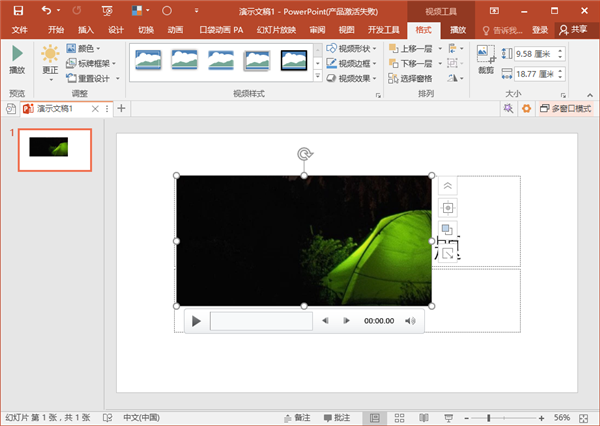Viewport: 600px width, 426px height.
Task: Click the video timeline seek bar
Action: pos(261,321)
